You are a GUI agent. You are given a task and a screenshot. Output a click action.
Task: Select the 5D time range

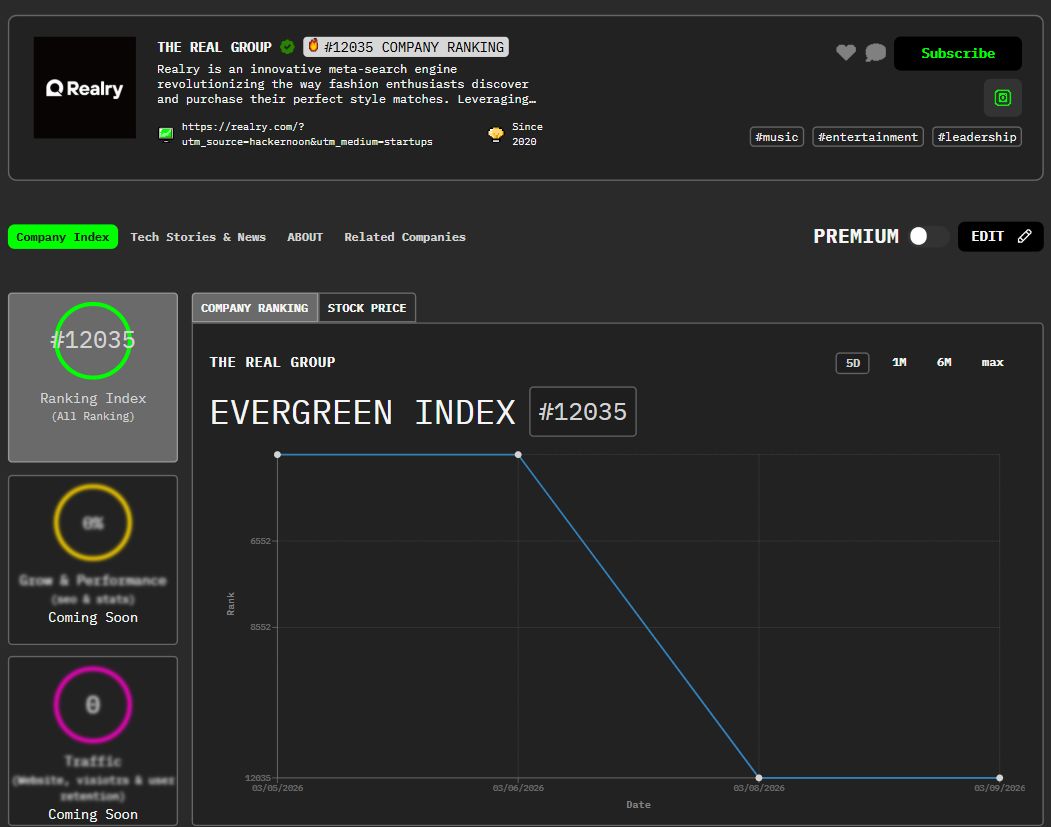point(852,363)
